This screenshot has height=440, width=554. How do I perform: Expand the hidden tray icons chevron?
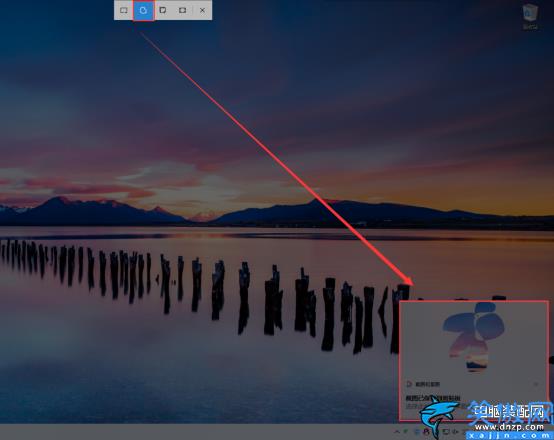click(397, 432)
